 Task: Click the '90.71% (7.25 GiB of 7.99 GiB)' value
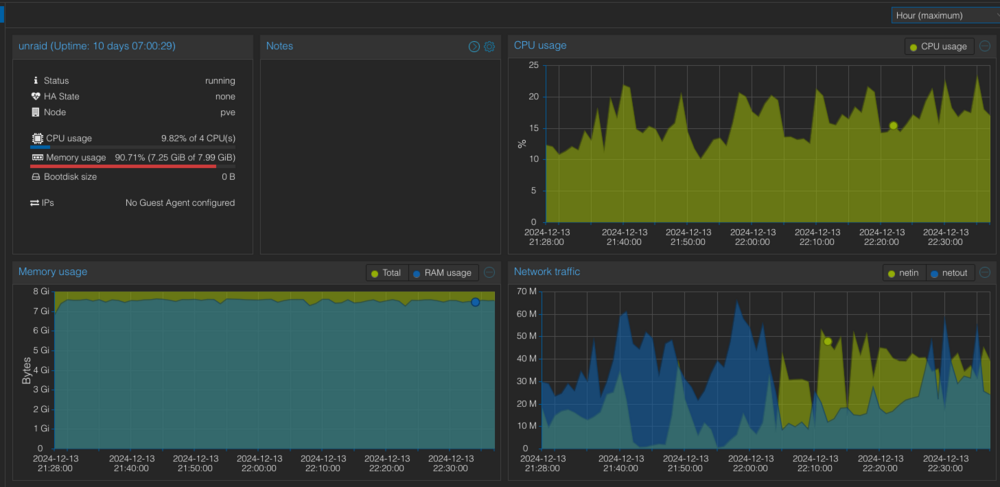point(175,157)
